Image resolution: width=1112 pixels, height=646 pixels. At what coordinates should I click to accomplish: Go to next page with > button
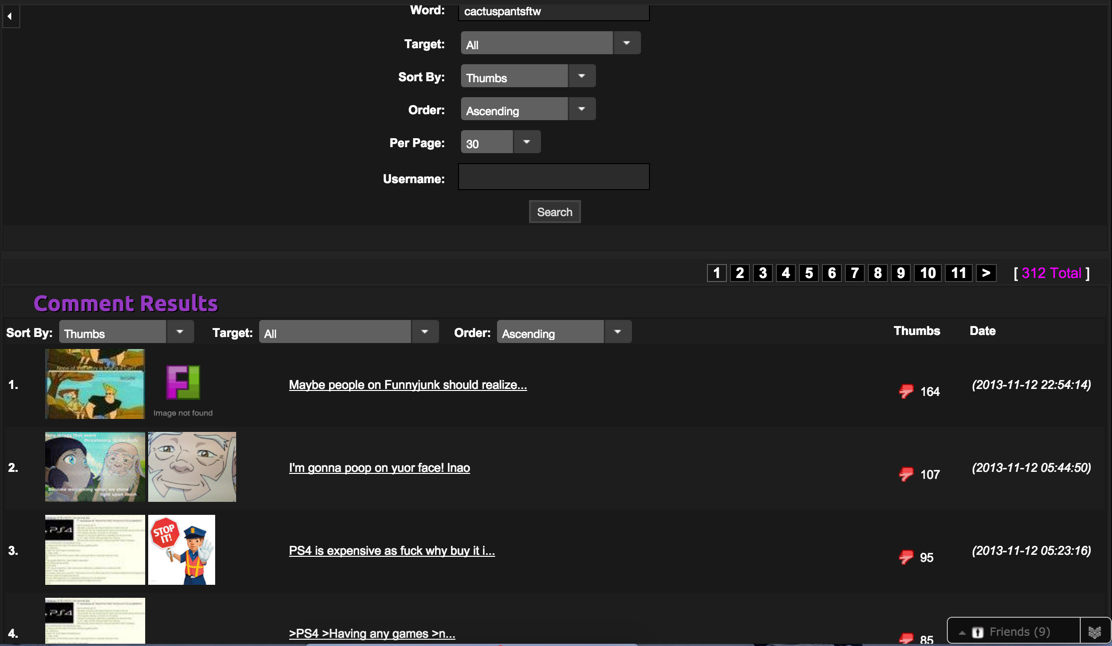click(986, 273)
